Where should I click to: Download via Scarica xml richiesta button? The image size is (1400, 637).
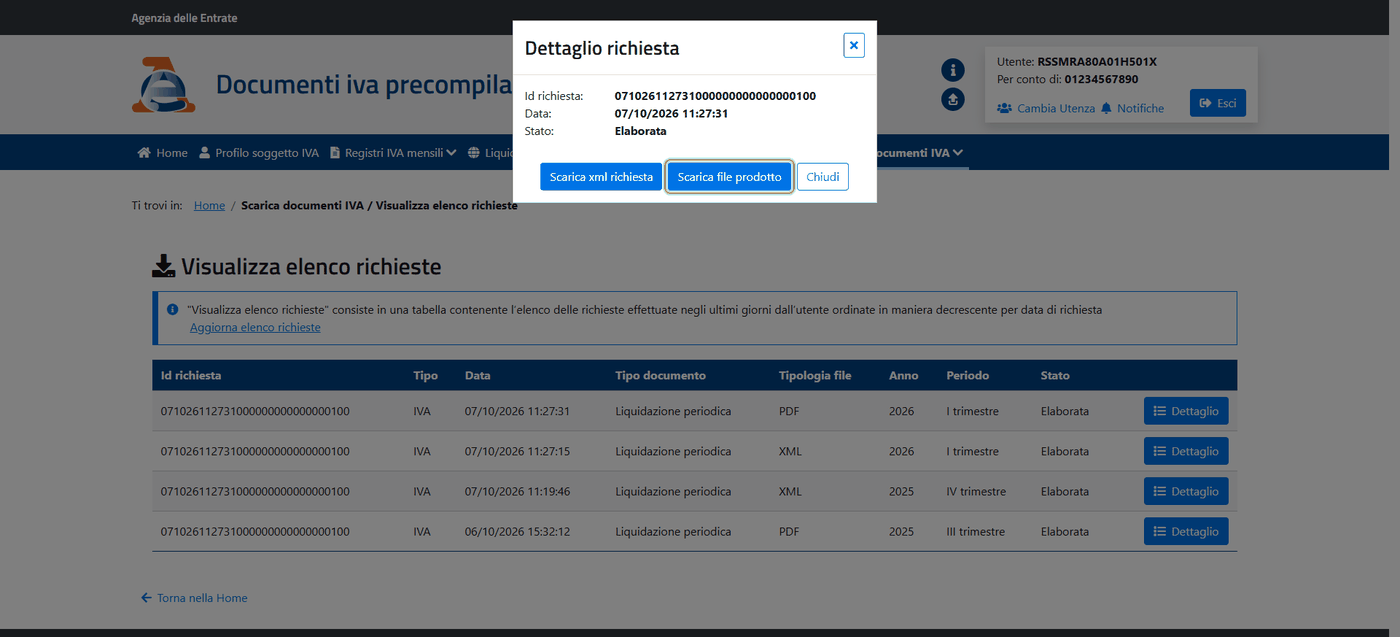click(601, 177)
